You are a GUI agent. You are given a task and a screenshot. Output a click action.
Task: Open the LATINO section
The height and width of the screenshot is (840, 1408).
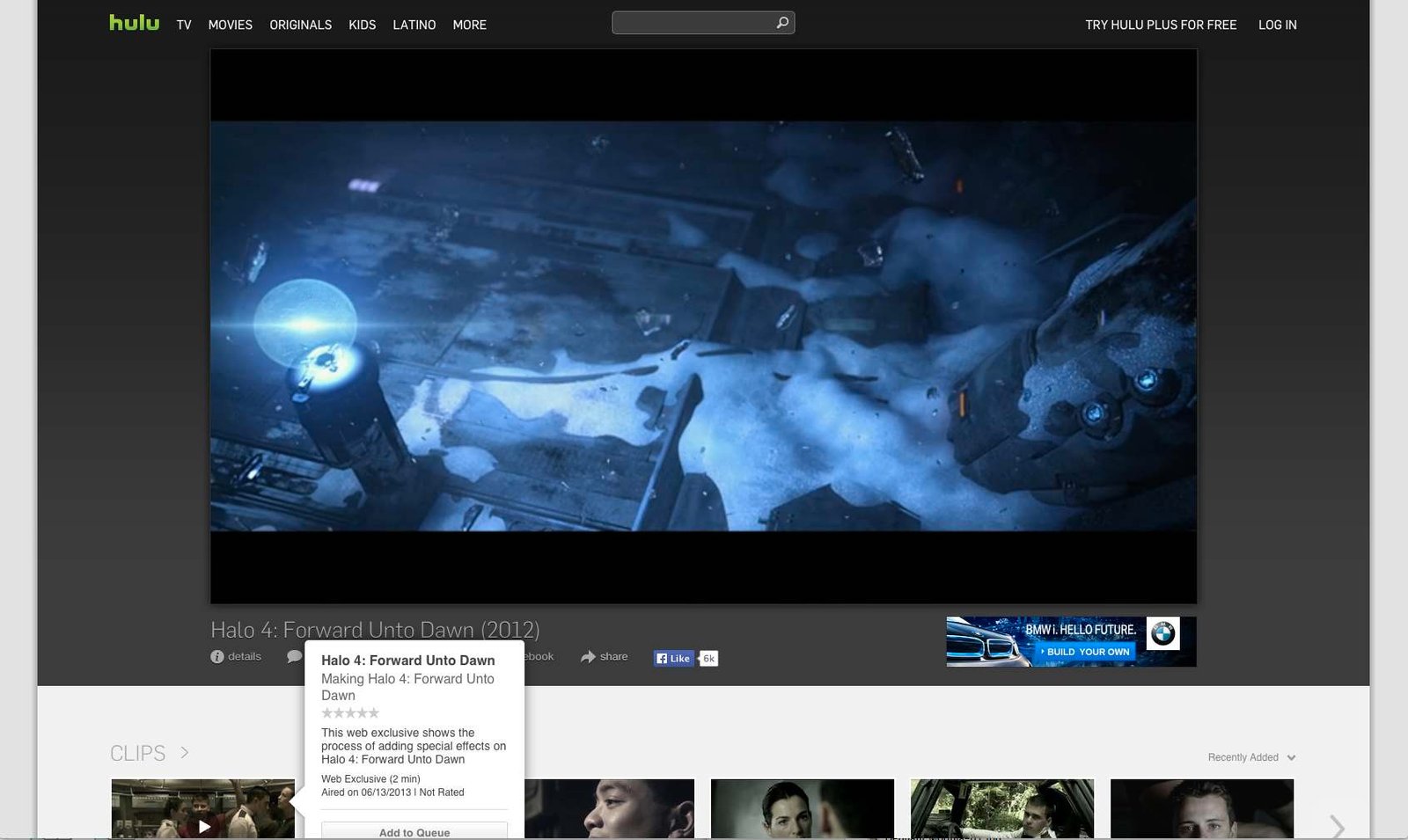[x=414, y=25]
